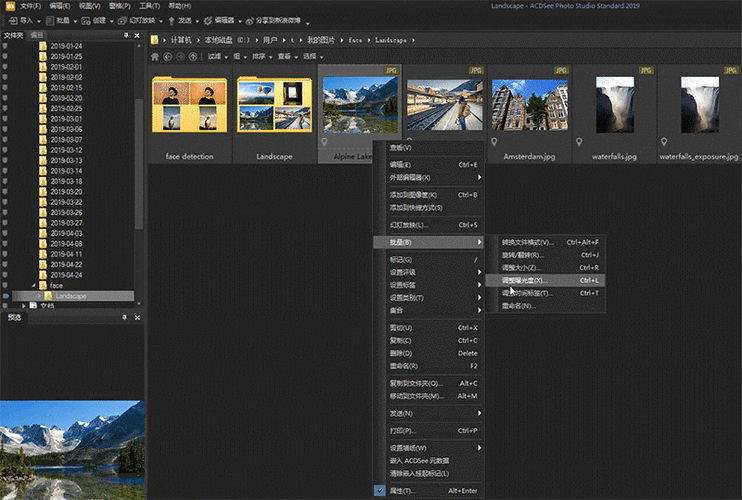Open the Select (选择) dropdown
The width and height of the screenshot is (742, 500).
click(x=313, y=57)
